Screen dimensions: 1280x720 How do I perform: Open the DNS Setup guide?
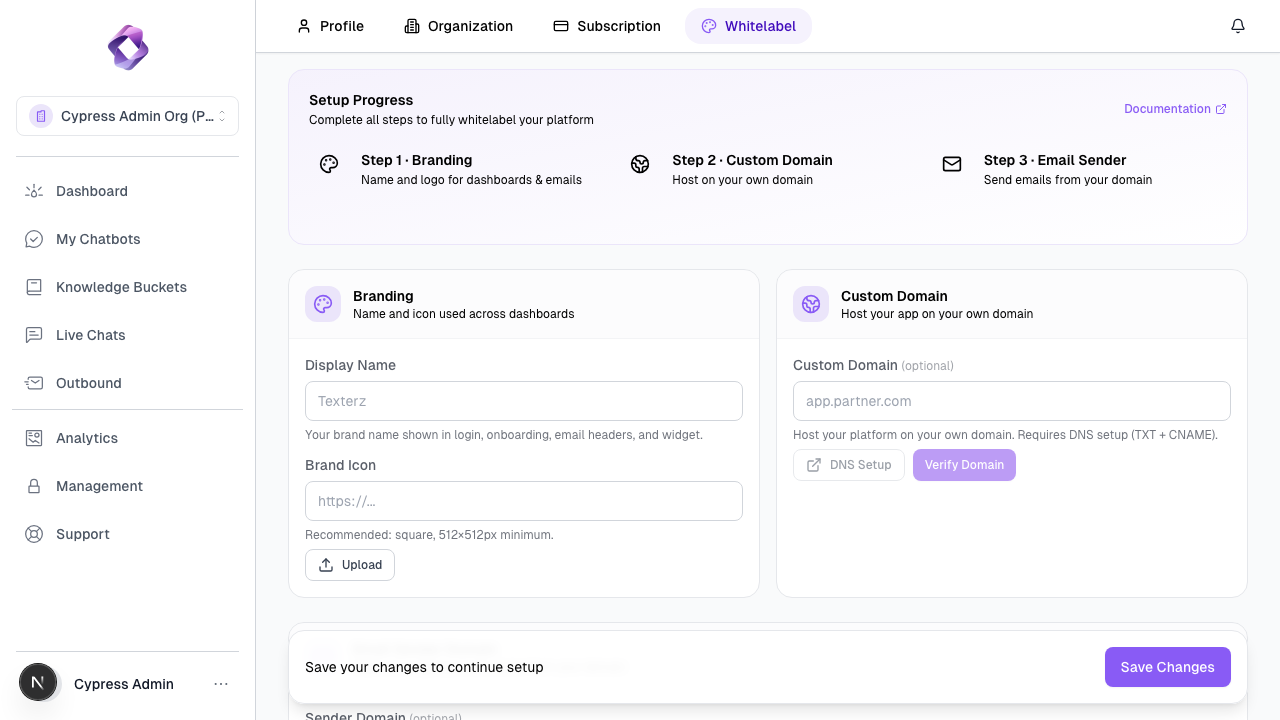848,464
